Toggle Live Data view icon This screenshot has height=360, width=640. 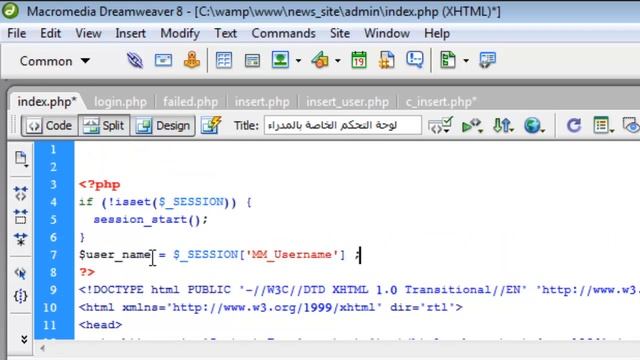[211, 125]
